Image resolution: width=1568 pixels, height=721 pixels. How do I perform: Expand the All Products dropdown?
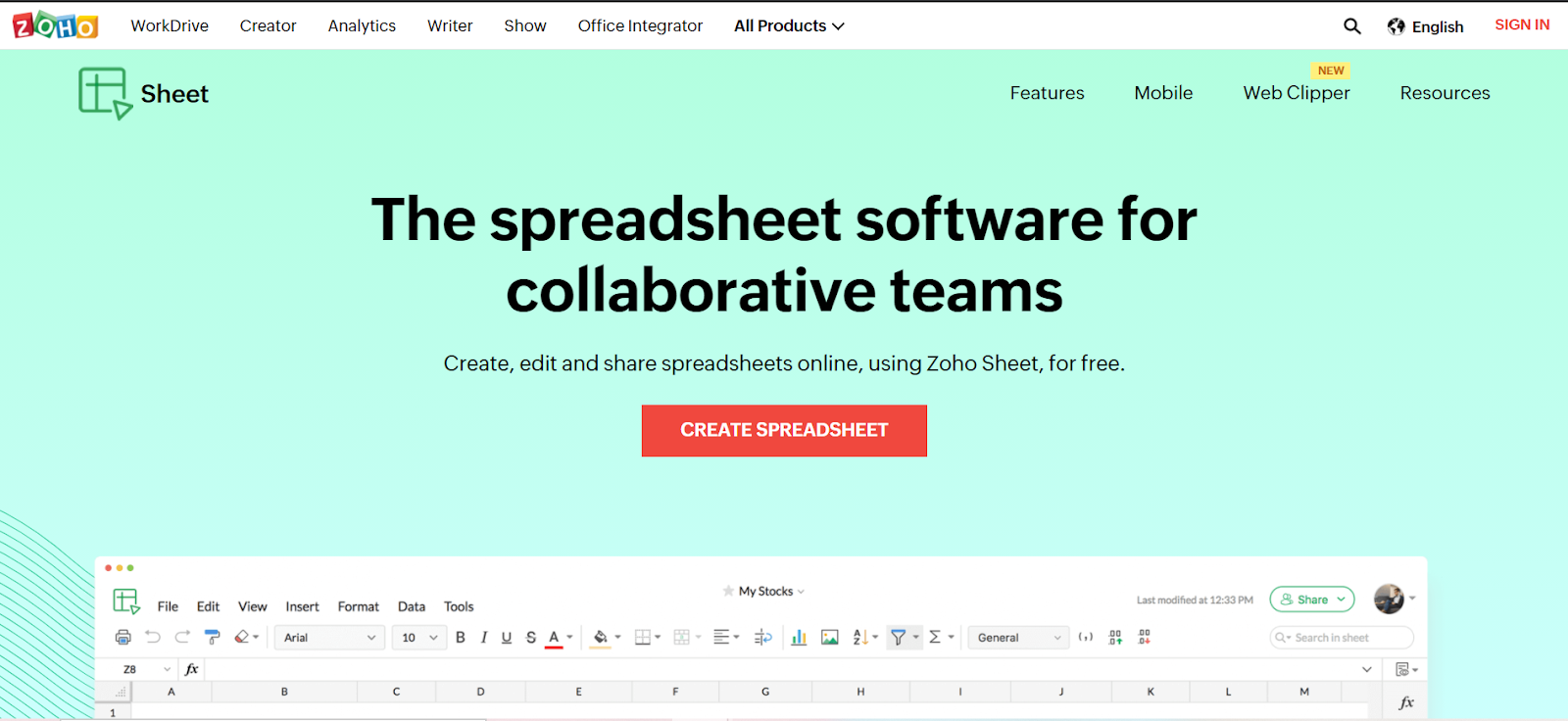point(789,26)
